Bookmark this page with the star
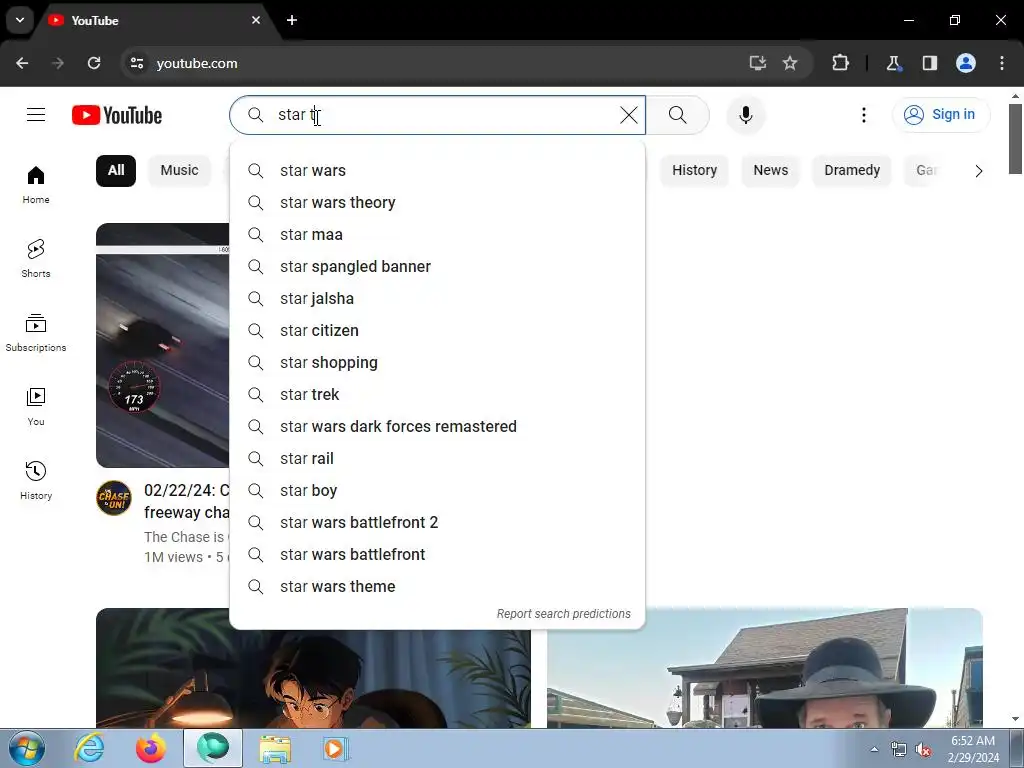The width and height of the screenshot is (1024, 768). click(790, 63)
